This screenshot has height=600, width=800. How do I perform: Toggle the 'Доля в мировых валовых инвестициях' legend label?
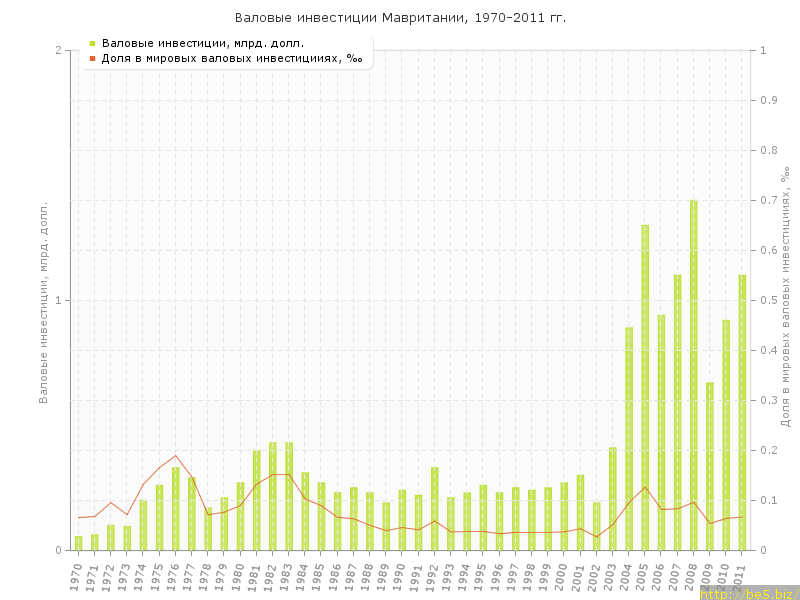tap(231, 58)
